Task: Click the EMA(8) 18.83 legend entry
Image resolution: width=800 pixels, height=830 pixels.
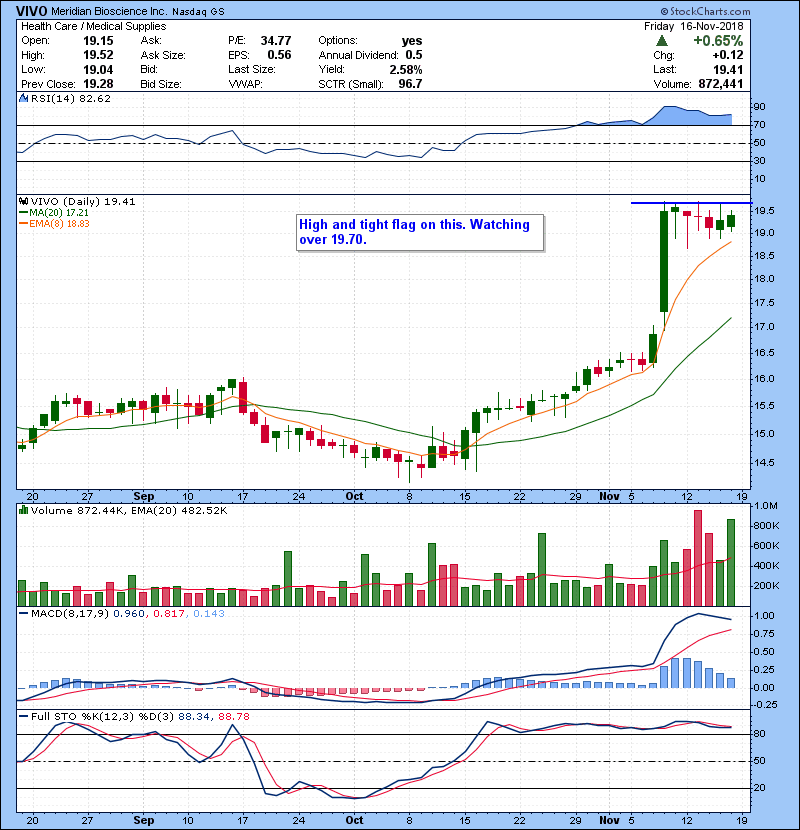Action: [x=59, y=224]
